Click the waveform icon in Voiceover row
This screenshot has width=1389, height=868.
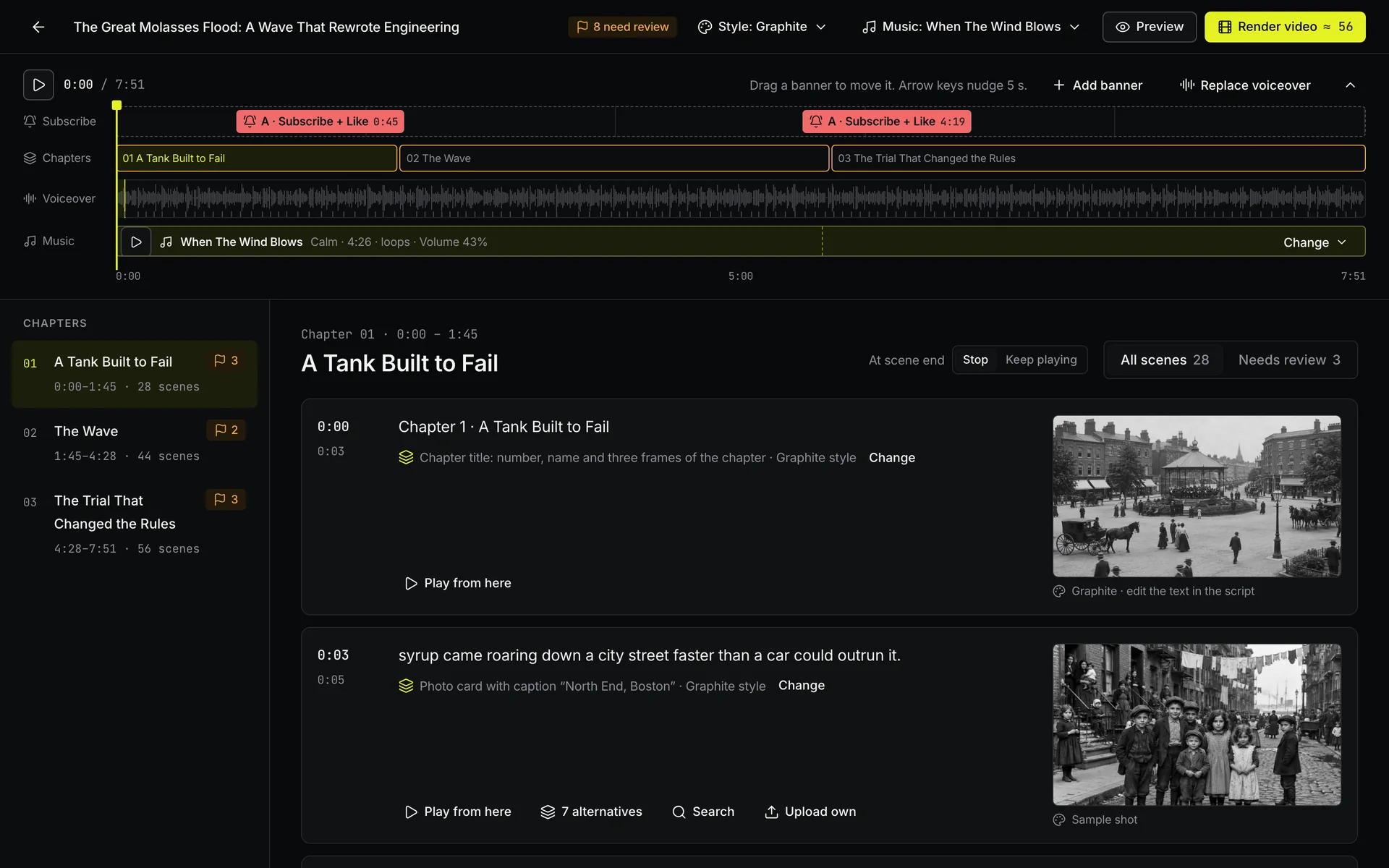point(30,198)
